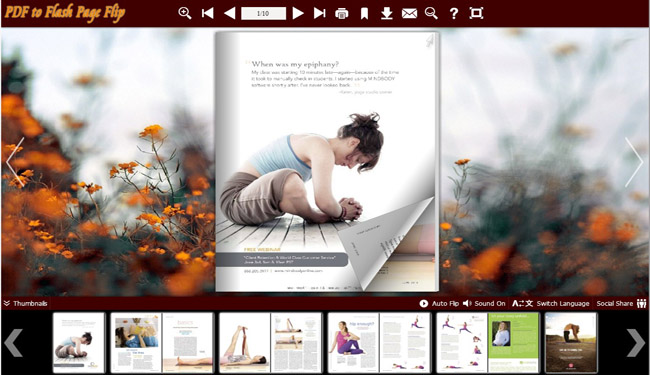The height and width of the screenshot is (375, 650).
Task: Open Switch Language option
Action: [551, 303]
